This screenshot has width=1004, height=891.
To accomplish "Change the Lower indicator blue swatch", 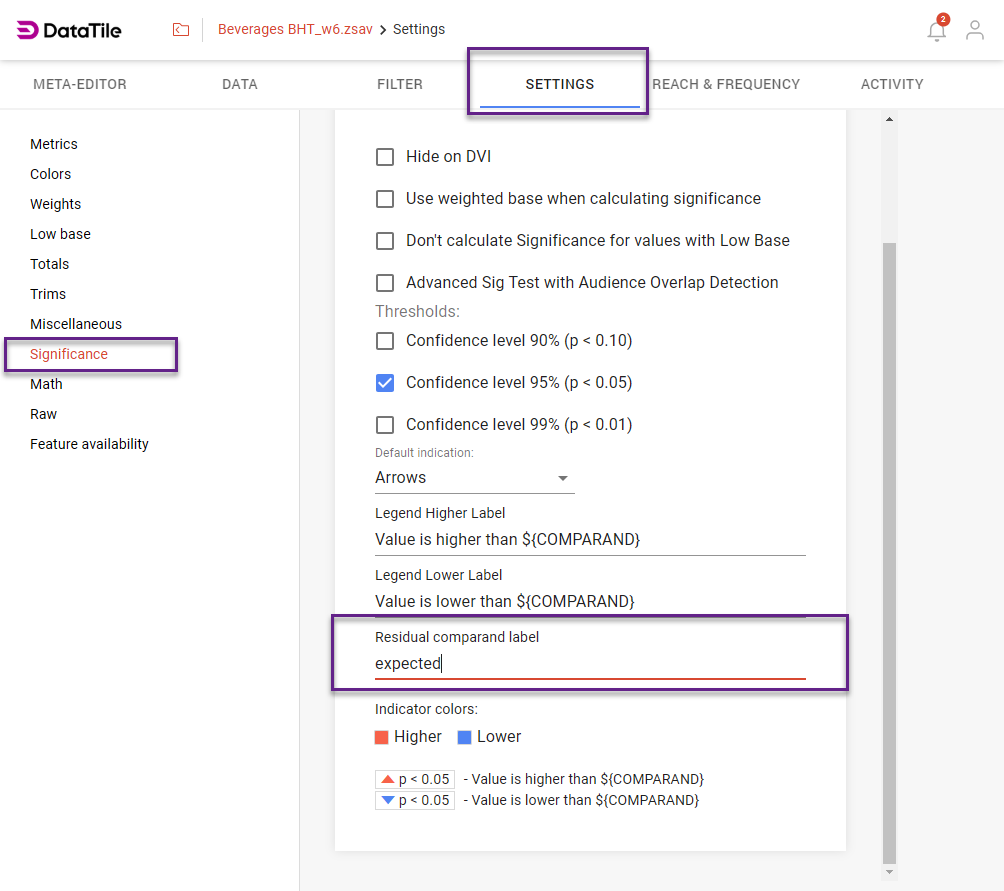I will tap(464, 737).
